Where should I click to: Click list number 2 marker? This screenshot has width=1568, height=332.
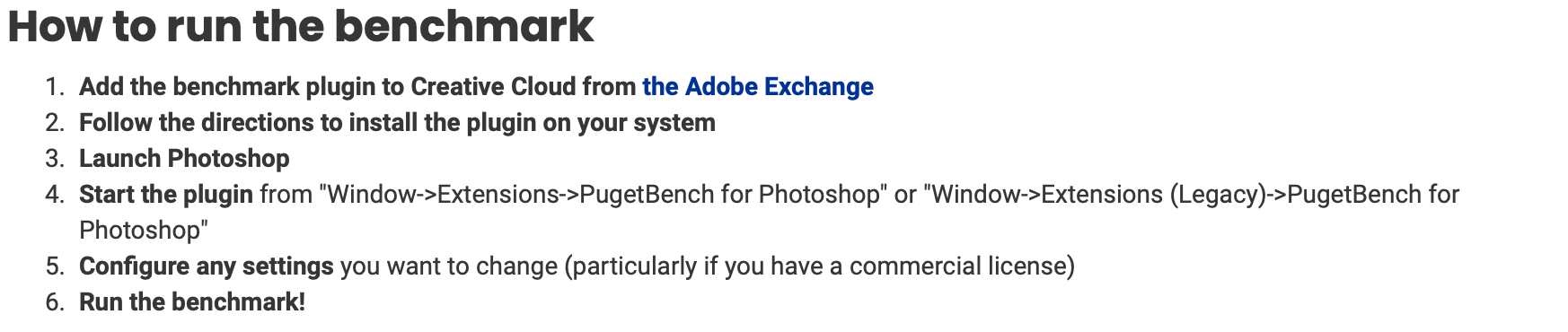(x=56, y=123)
